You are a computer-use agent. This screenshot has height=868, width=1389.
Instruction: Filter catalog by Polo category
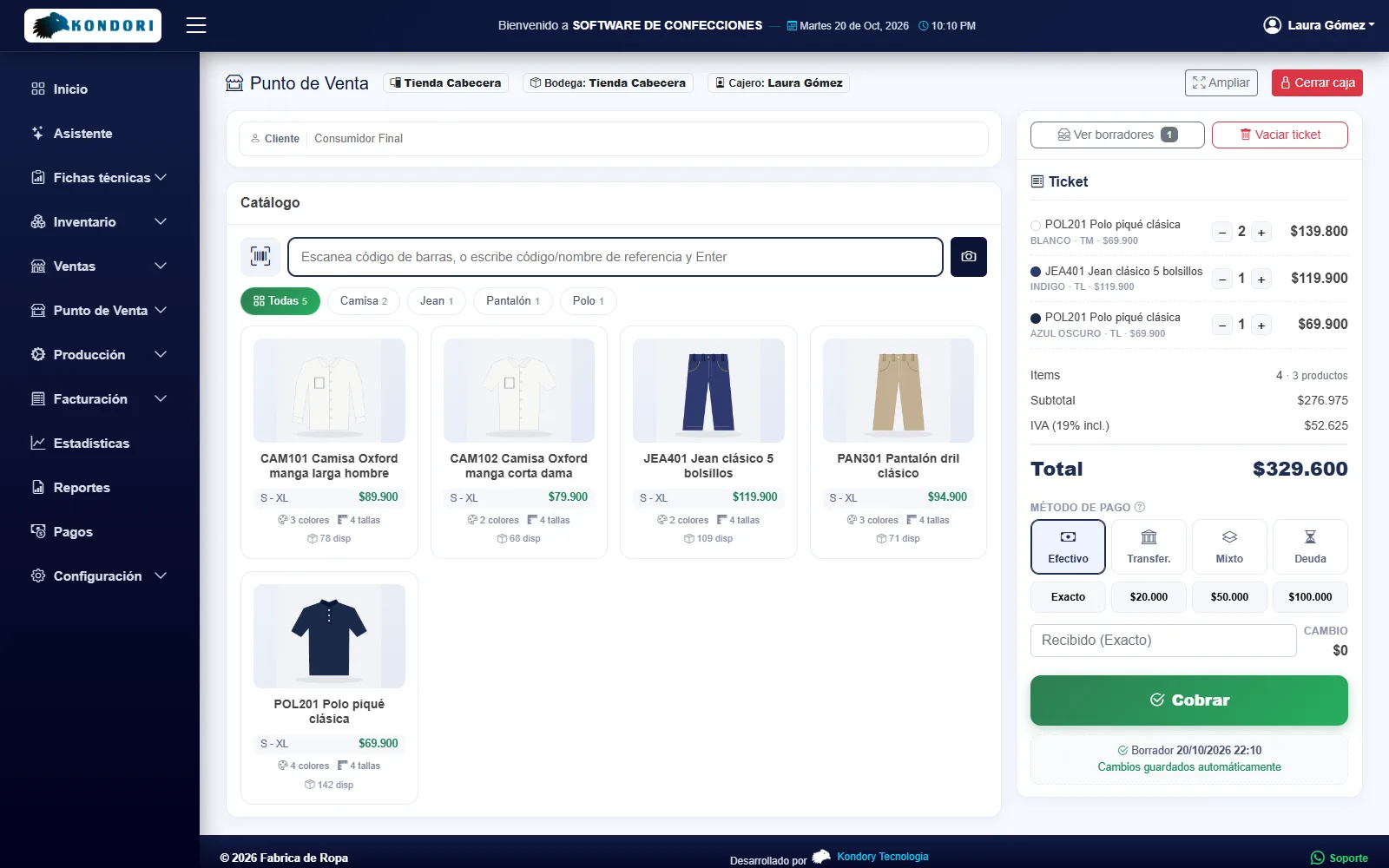589,301
